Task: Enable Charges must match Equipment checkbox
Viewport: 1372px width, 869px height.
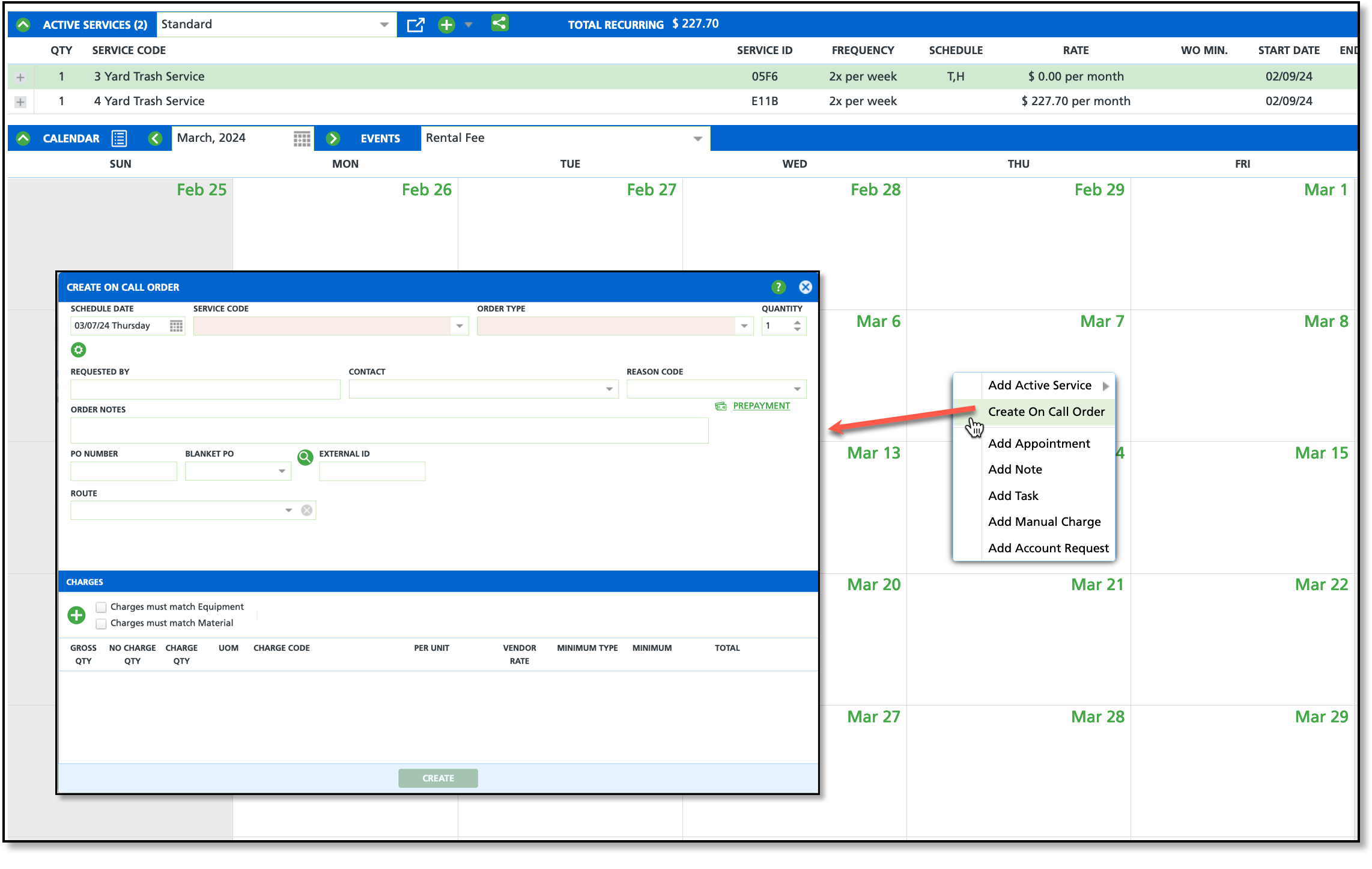Action: [101, 607]
